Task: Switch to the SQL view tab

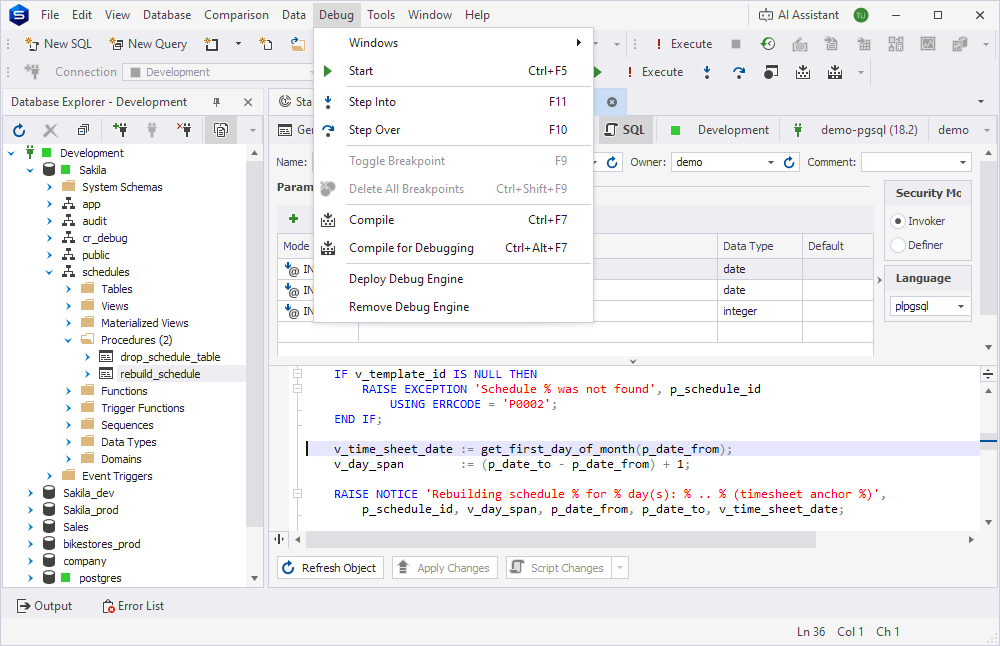Action: [x=625, y=130]
